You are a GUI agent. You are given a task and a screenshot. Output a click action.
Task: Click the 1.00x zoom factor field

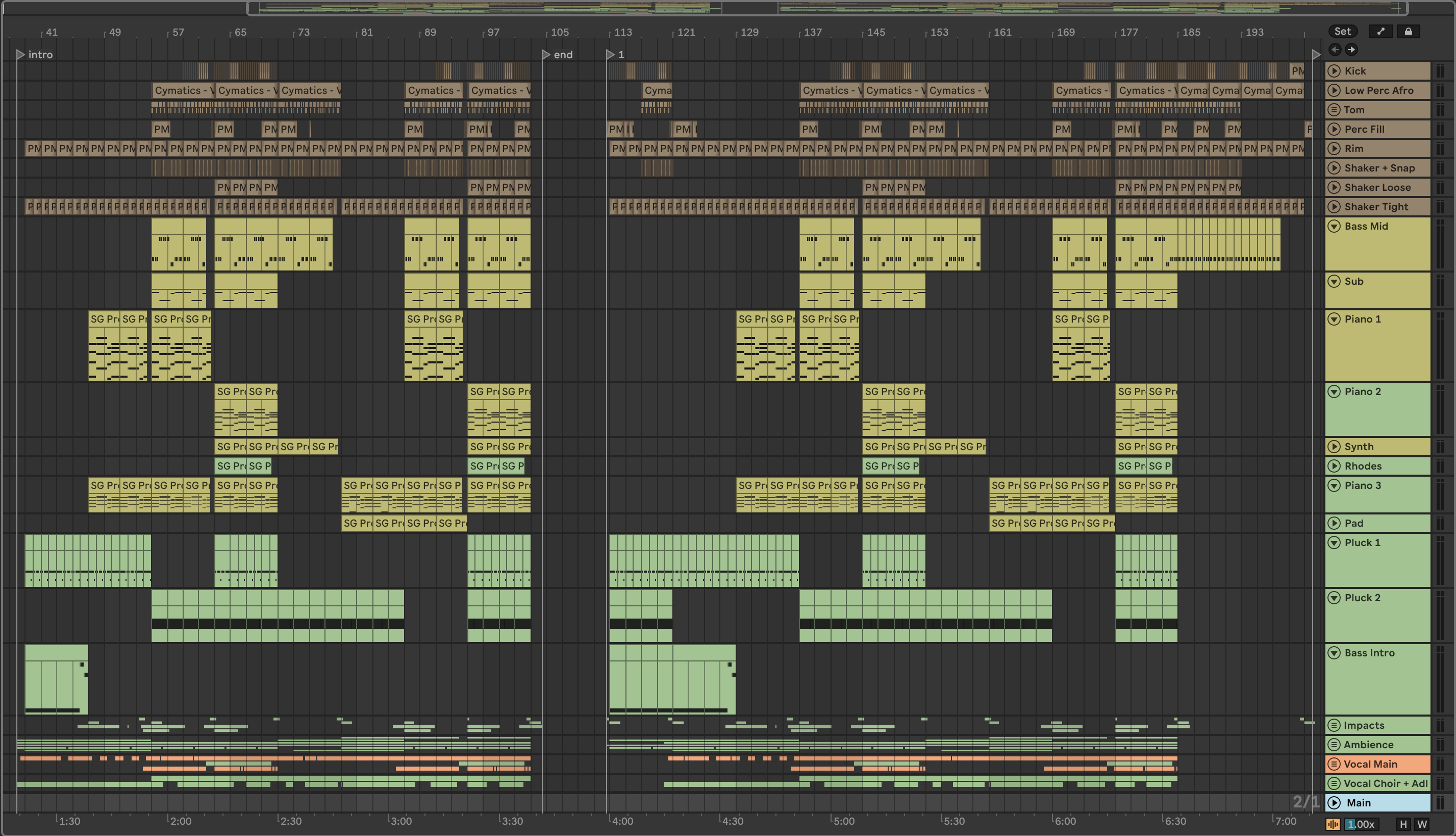(x=1361, y=825)
